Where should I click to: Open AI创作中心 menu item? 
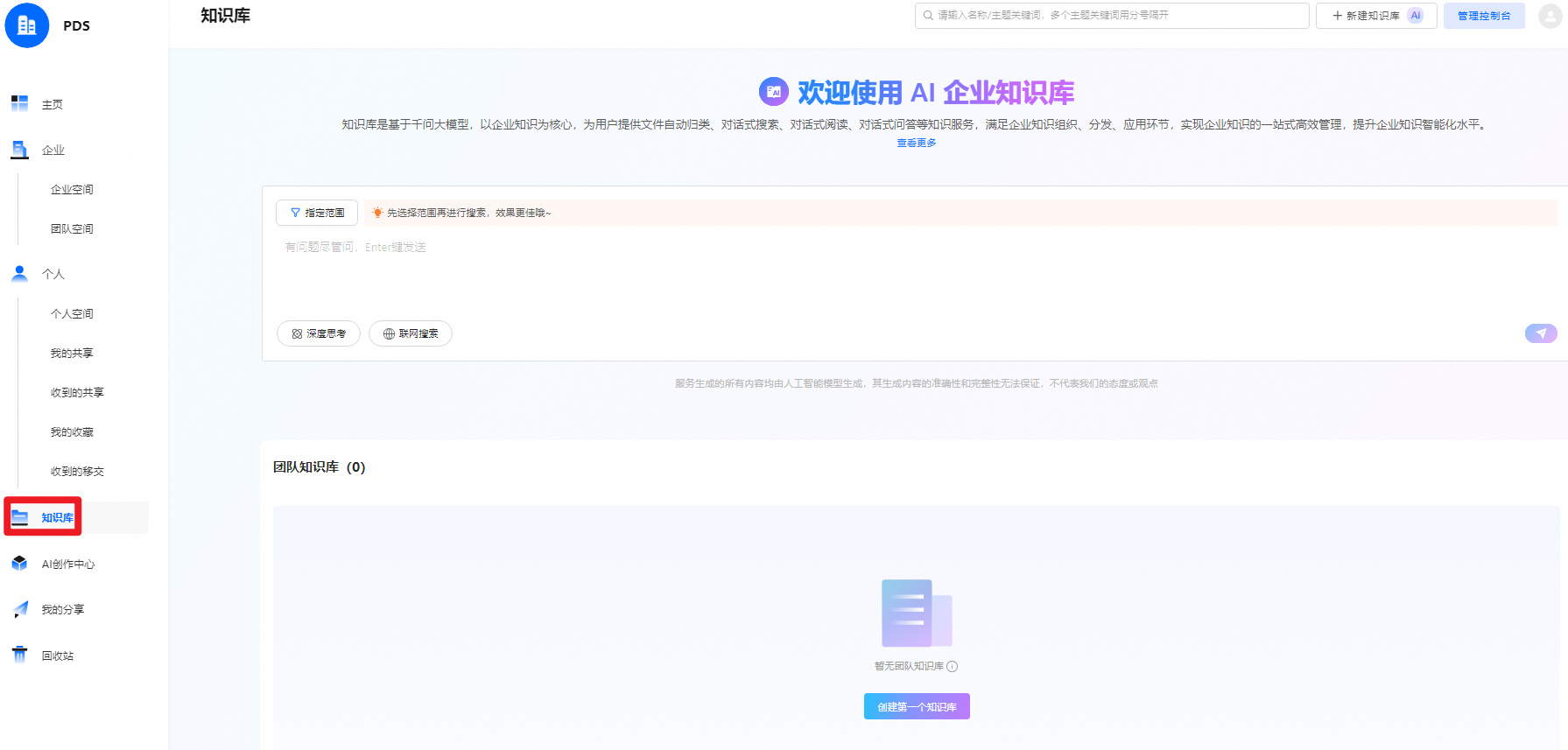[68, 564]
